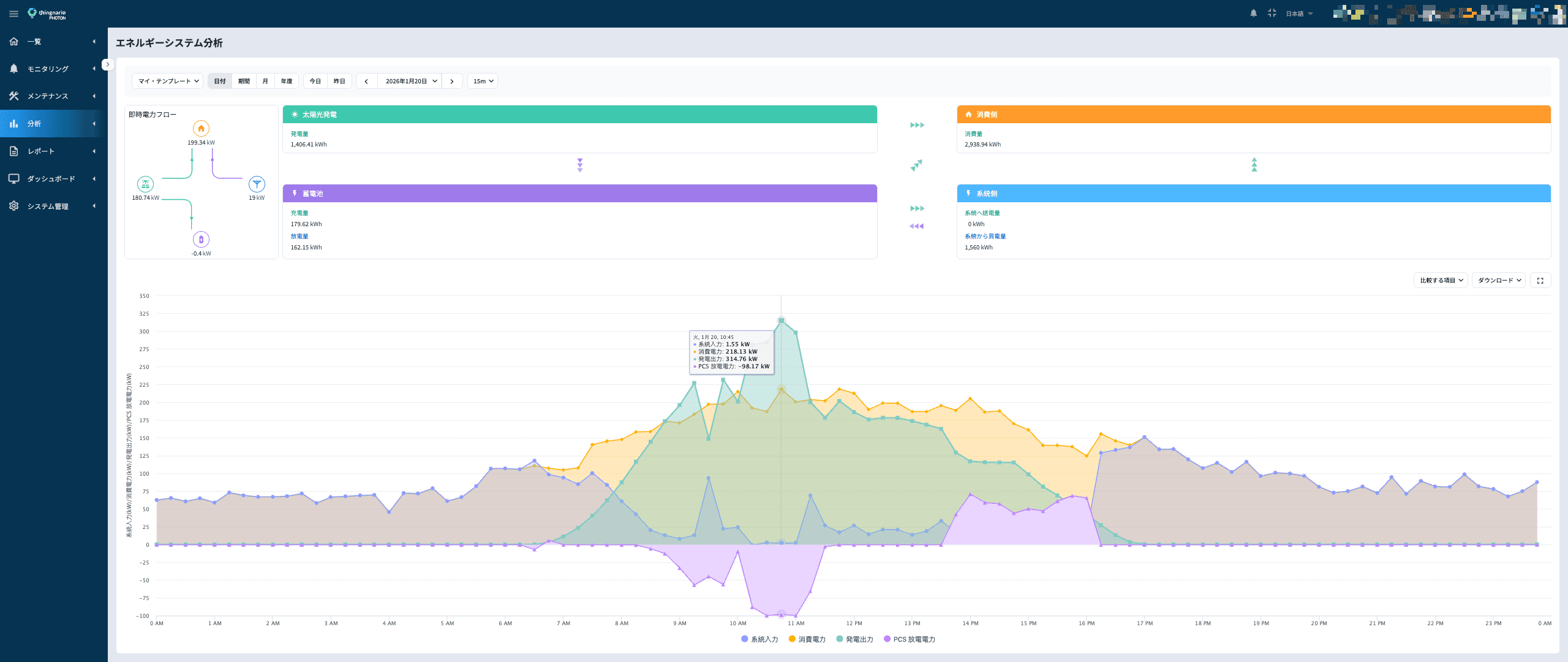The image size is (1568, 662).
Task: Open the 比較する項目 dropdown
Action: coord(1441,280)
